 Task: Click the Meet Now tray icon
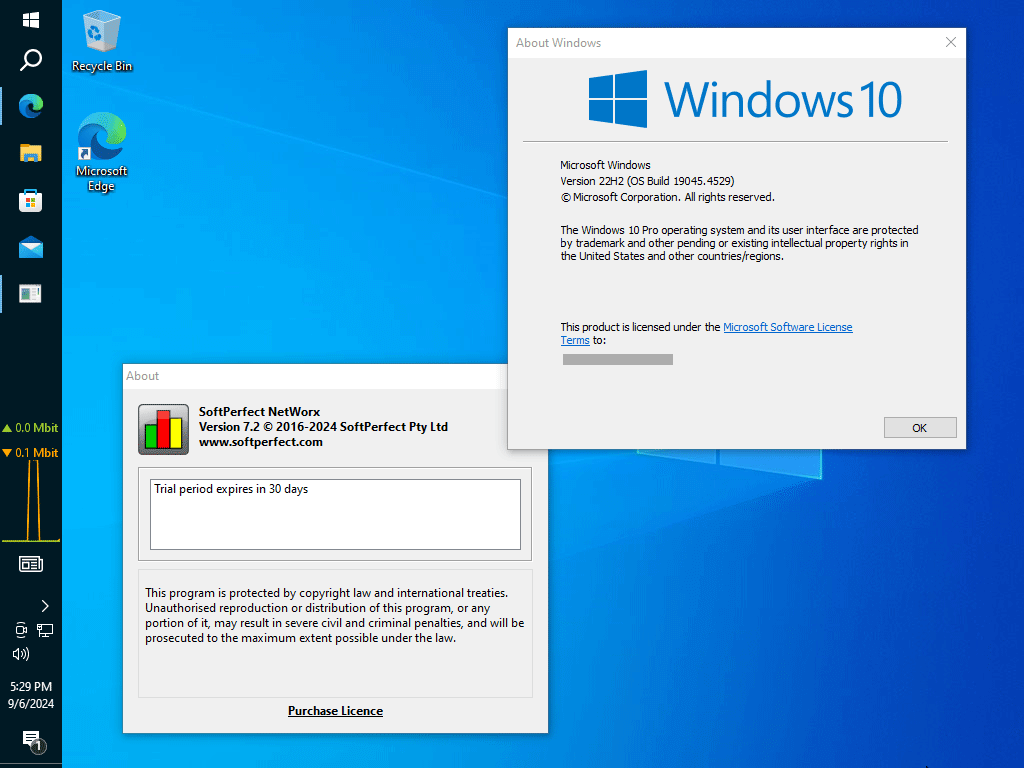pyautogui.click(x=21, y=630)
